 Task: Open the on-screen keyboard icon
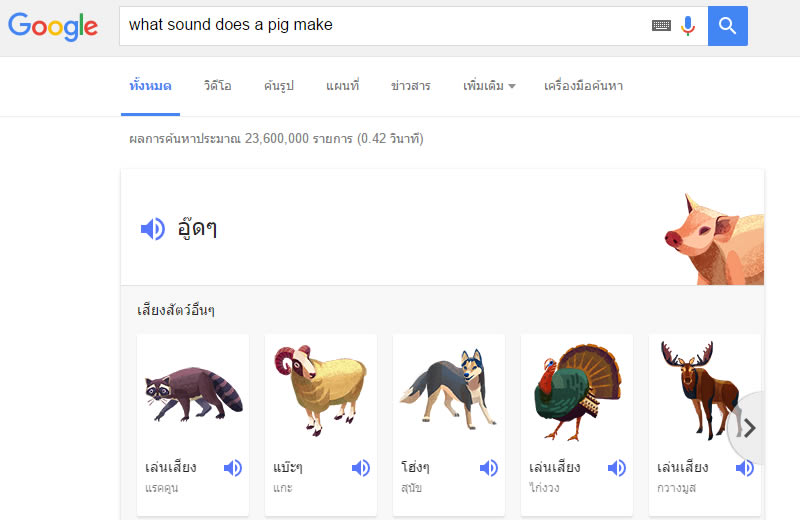click(661, 26)
